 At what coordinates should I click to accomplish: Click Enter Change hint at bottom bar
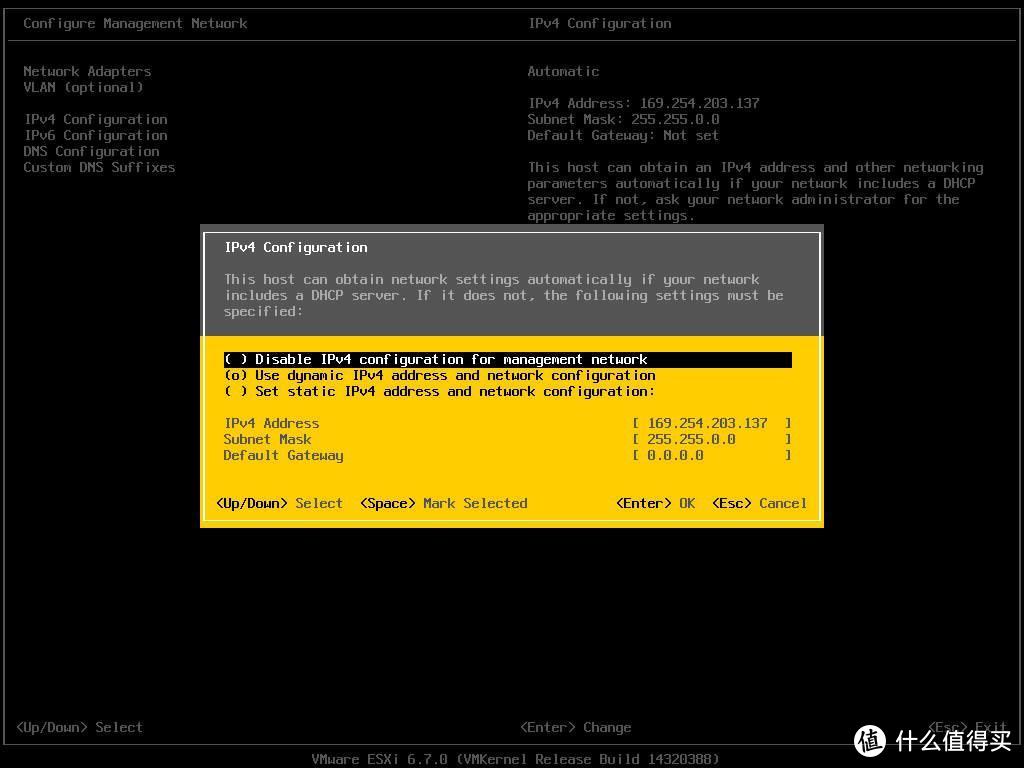(575, 728)
